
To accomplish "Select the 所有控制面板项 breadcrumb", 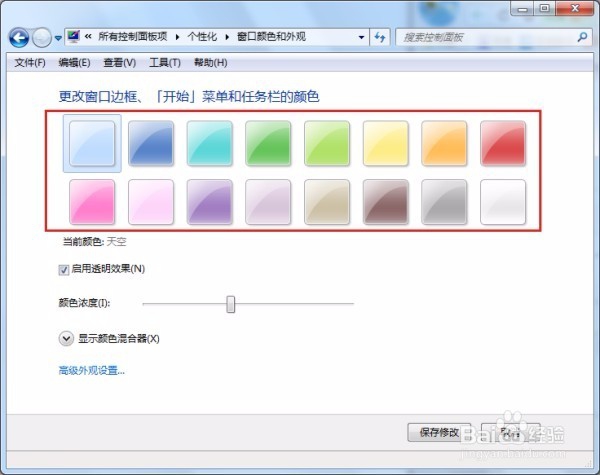I will pos(133,37).
